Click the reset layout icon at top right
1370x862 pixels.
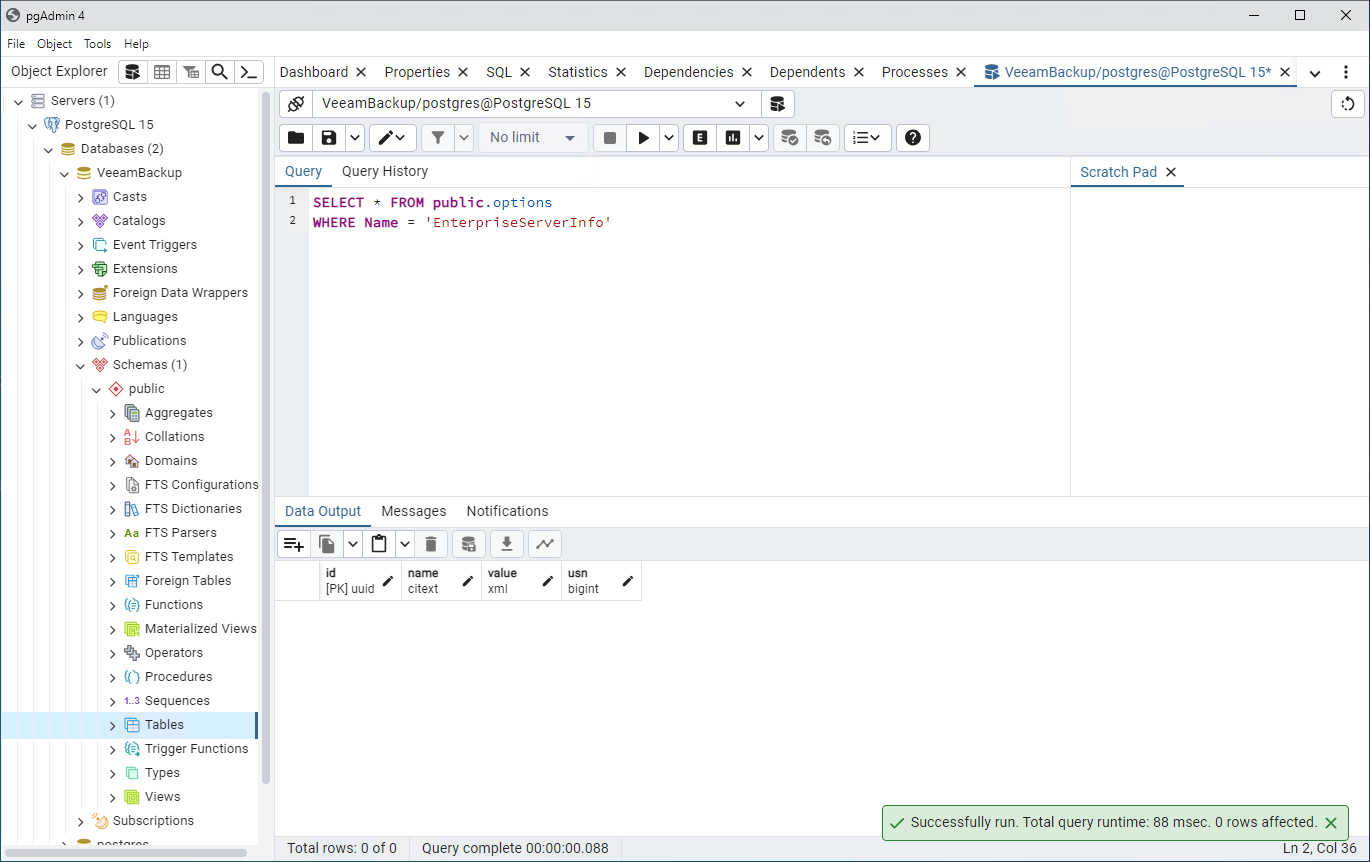1348,104
